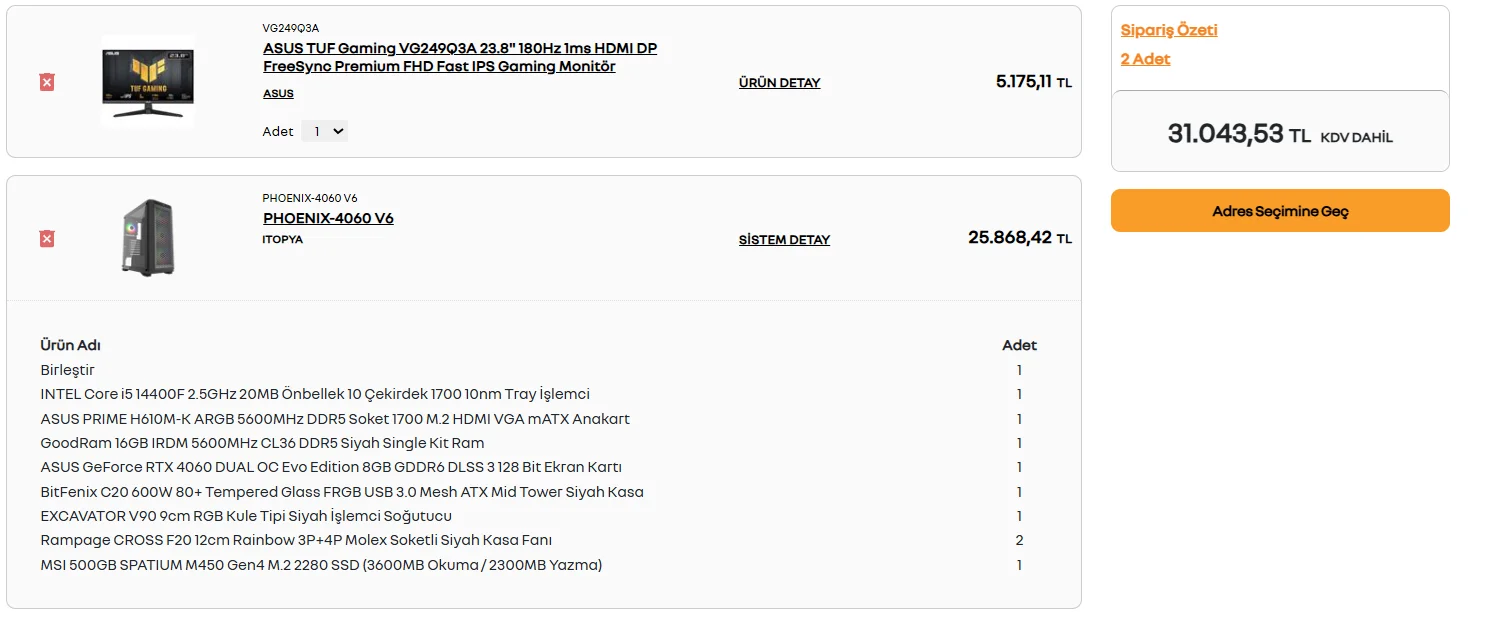
Task: Select the ASUS GeForce RTX 4060 row
Action: tap(331, 467)
